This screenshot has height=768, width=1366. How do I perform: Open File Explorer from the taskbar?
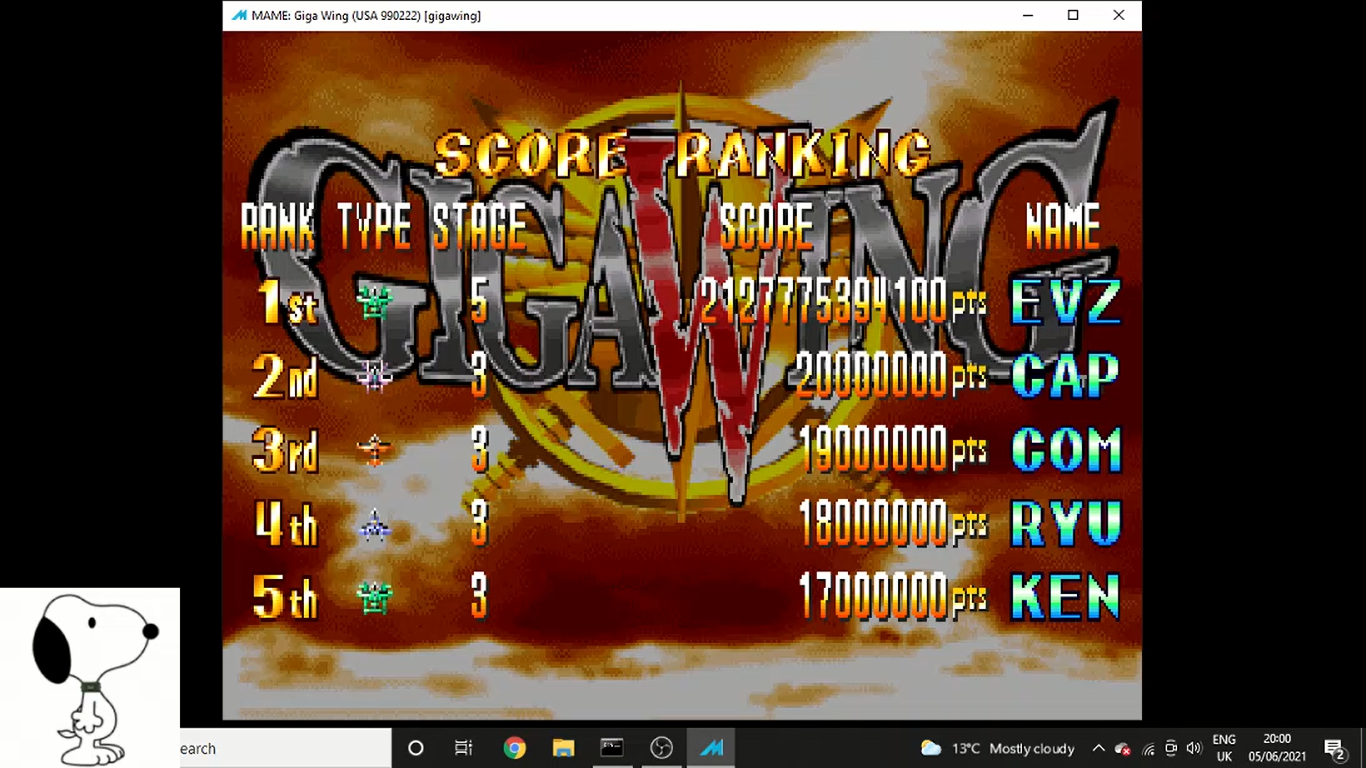[563, 748]
